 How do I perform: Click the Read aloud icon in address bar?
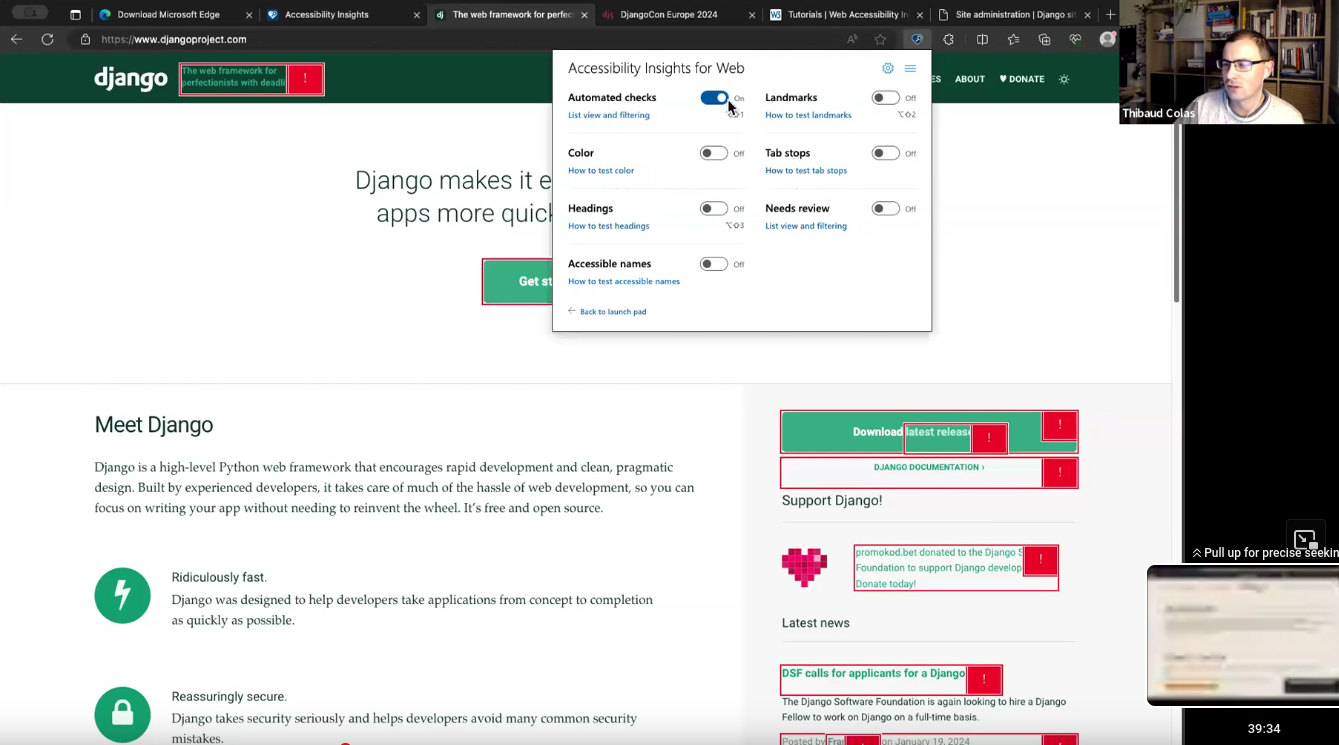click(852, 39)
